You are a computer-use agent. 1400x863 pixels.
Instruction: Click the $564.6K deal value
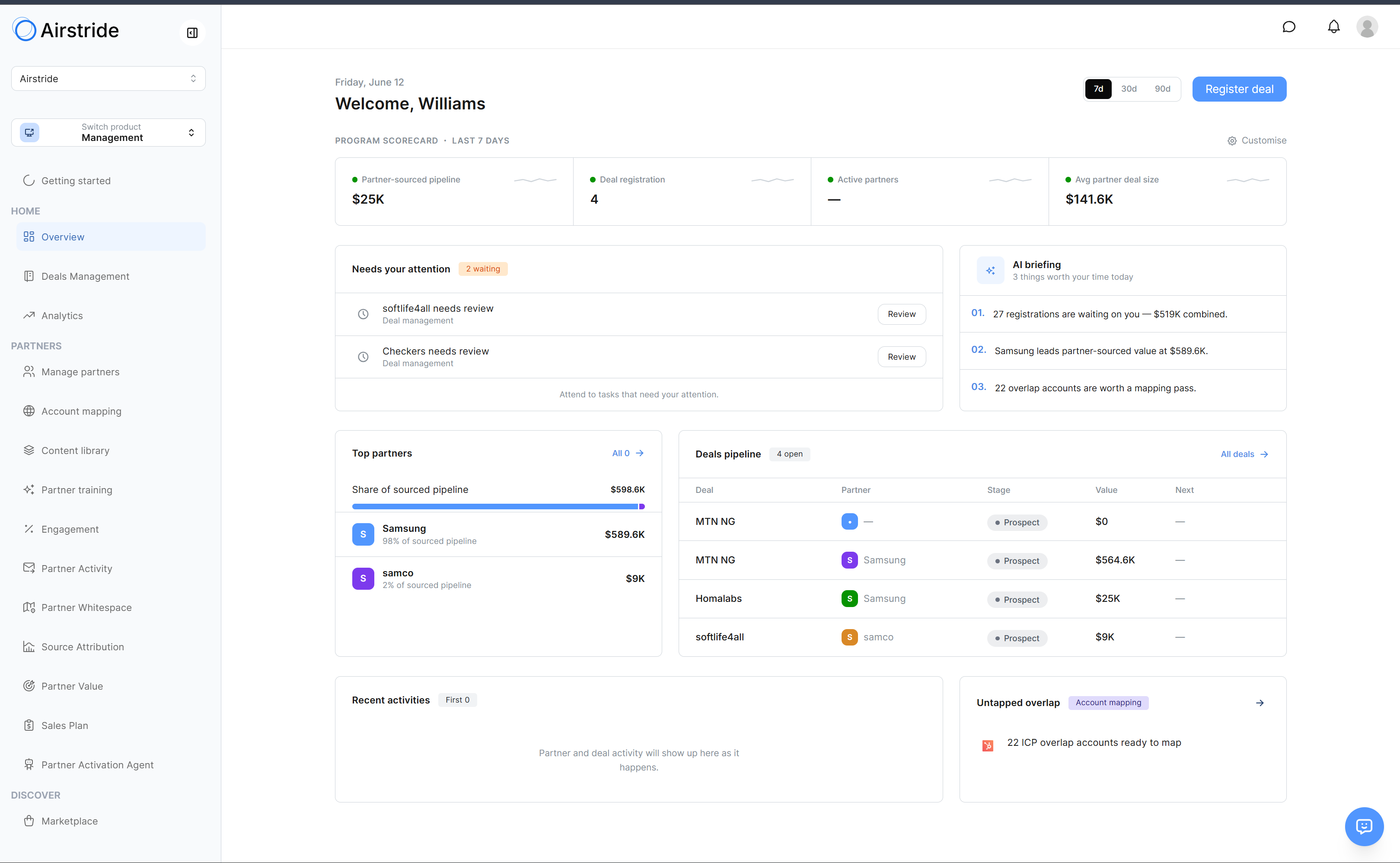click(x=1115, y=560)
